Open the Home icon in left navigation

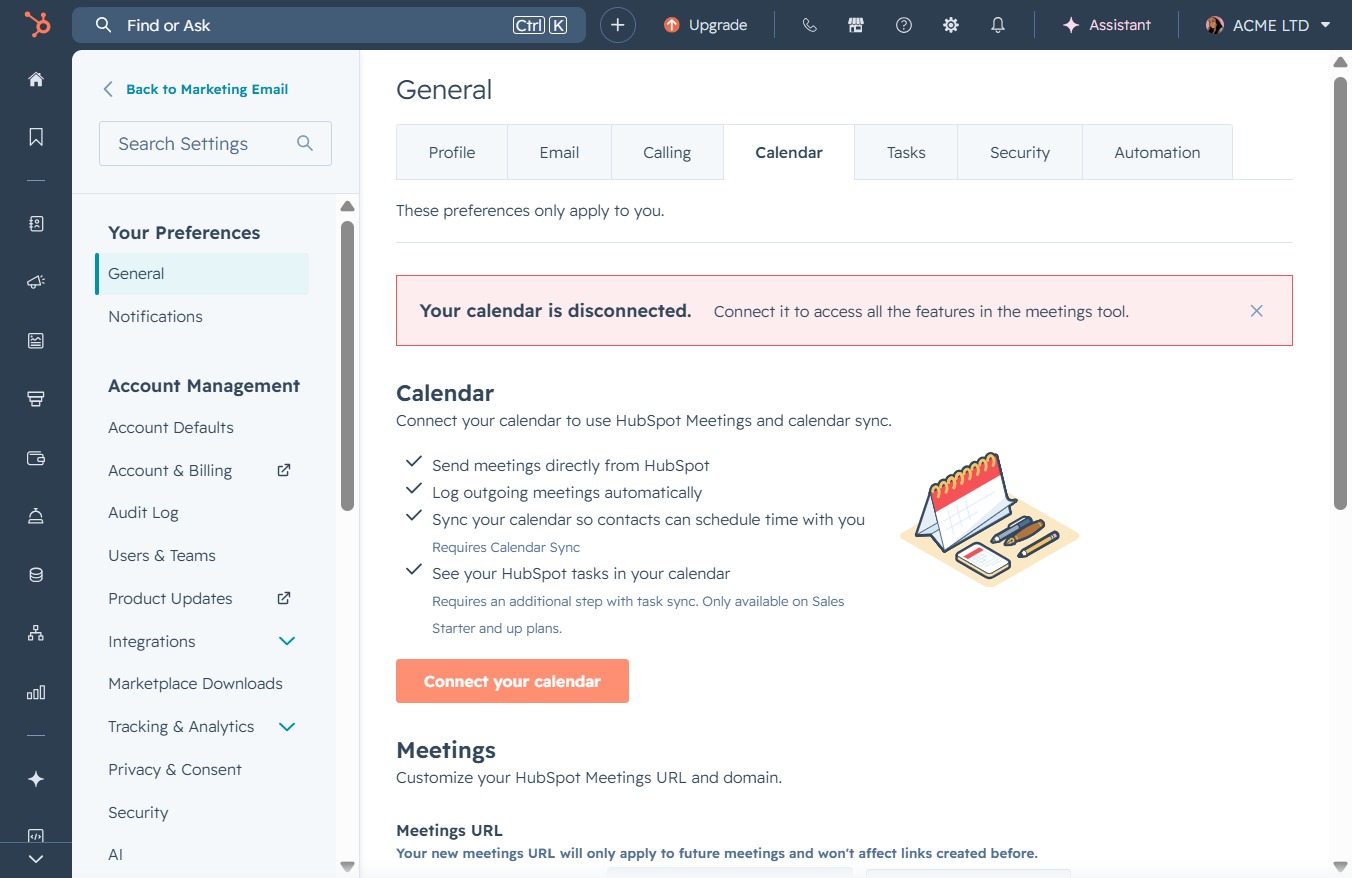pos(36,79)
